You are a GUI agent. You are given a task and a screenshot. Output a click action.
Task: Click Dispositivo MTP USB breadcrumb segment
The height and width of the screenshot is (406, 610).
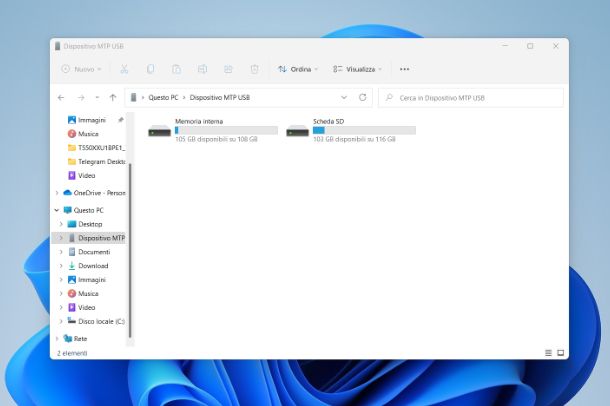[x=219, y=98]
